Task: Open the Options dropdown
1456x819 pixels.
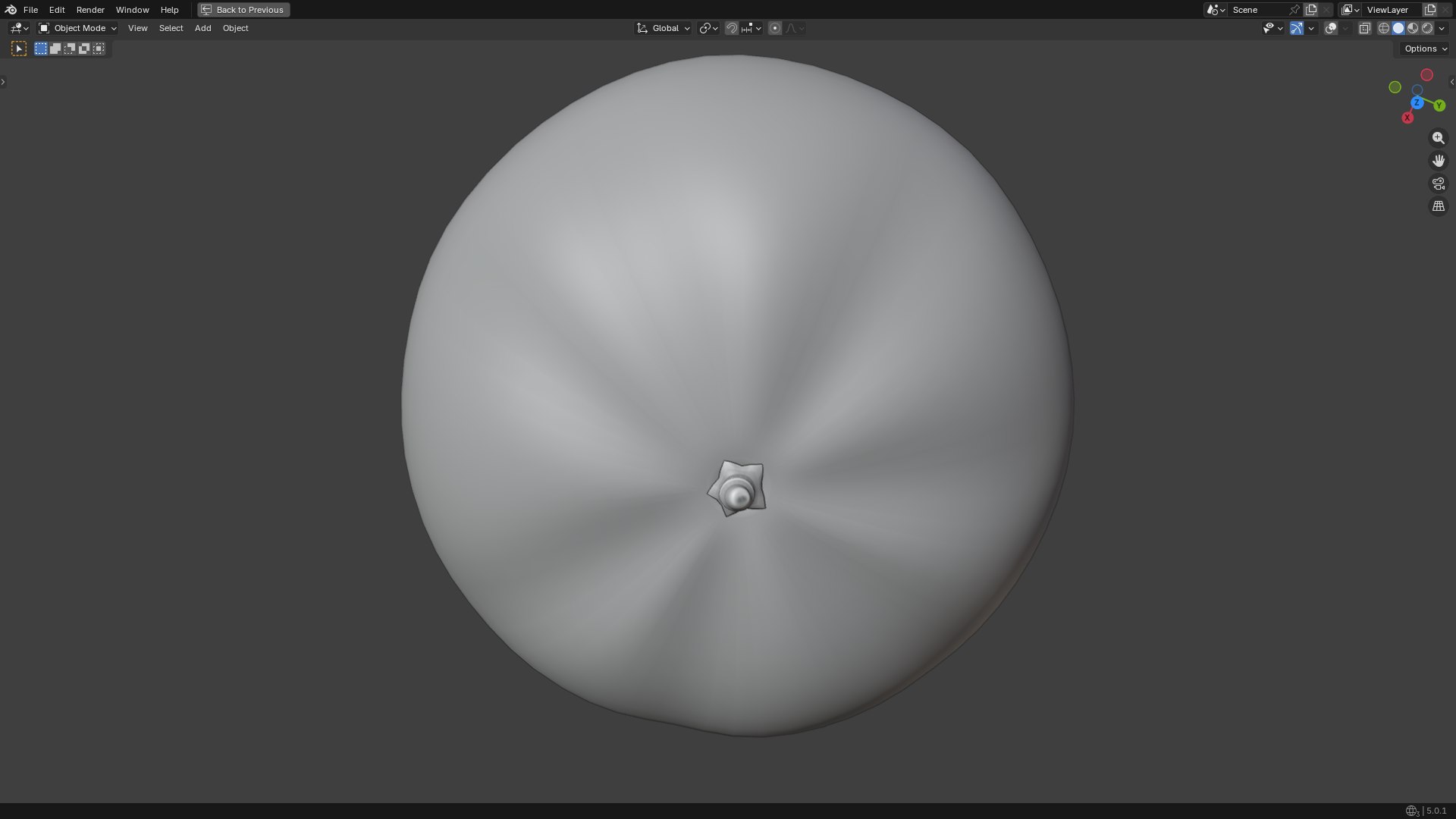Action: [1426, 49]
